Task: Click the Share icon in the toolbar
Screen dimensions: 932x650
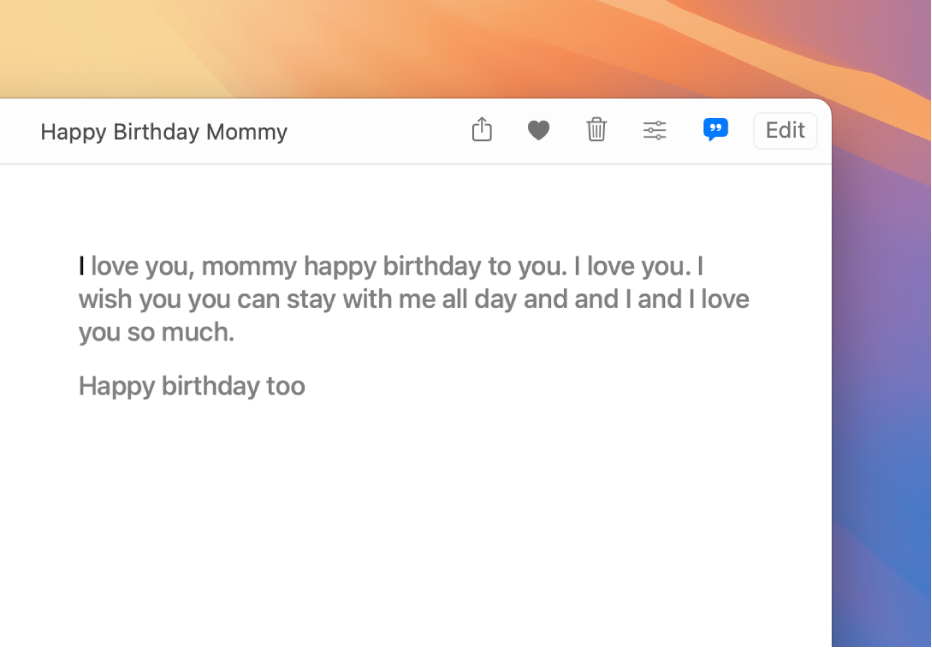Action: click(482, 130)
